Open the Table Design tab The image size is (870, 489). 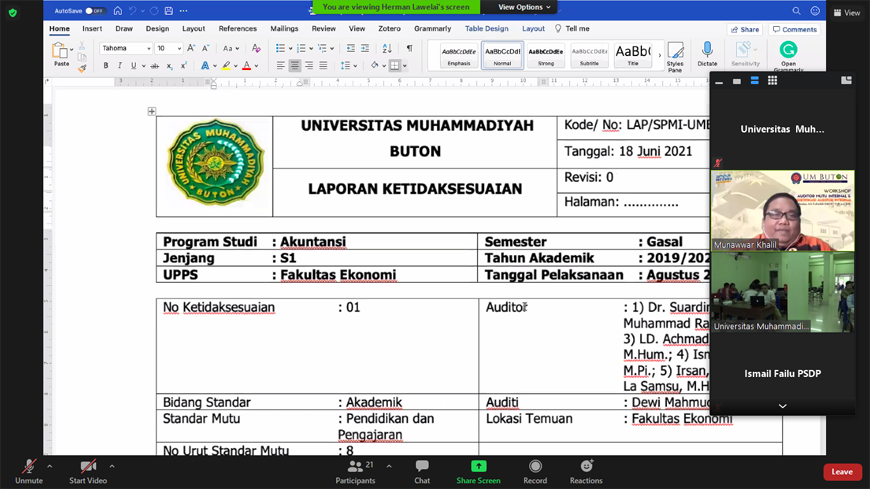(487, 28)
